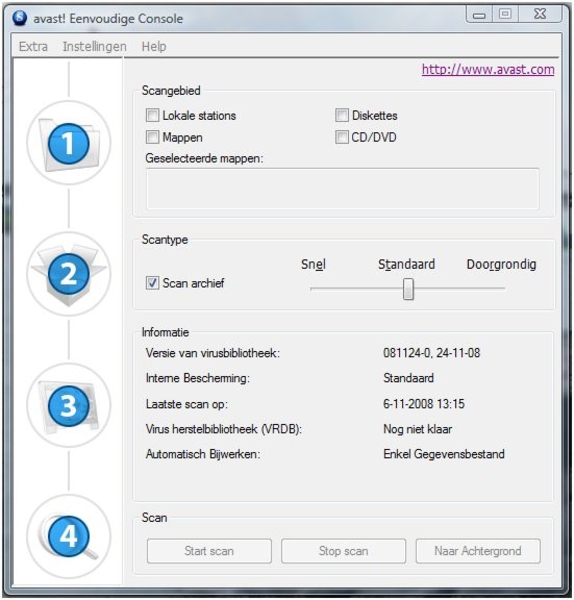Enable the CD/DVD checkbox
Viewport: 574px width, 600px height.
pyautogui.click(x=342, y=137)
